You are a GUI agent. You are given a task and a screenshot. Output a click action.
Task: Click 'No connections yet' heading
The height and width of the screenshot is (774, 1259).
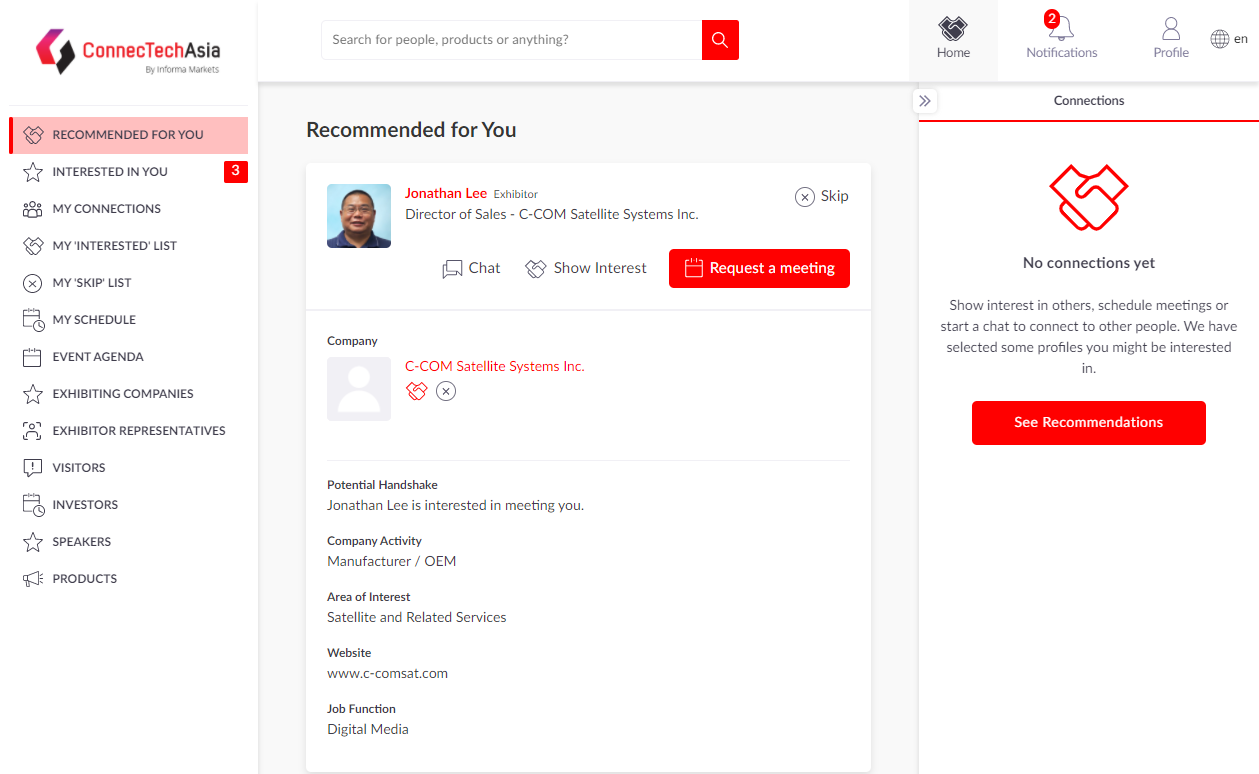pyautogui.click(x=1089, y=263)
